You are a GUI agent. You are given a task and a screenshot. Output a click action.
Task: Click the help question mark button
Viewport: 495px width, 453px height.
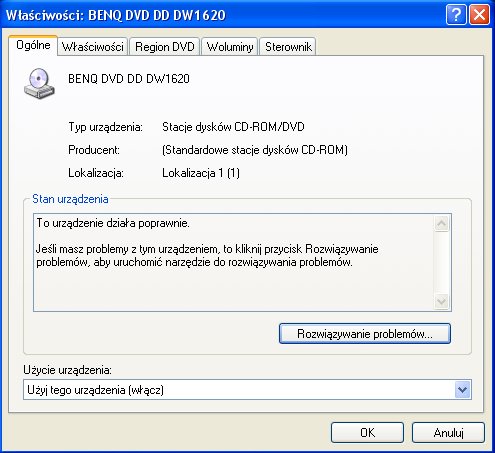pyautogui.click(x=456, y=15)
